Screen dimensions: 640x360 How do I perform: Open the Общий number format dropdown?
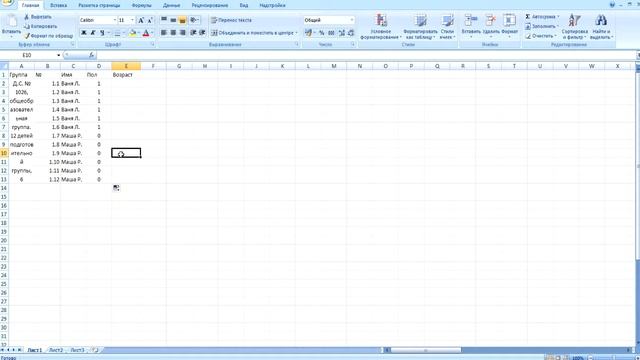(x=351, y=20)
